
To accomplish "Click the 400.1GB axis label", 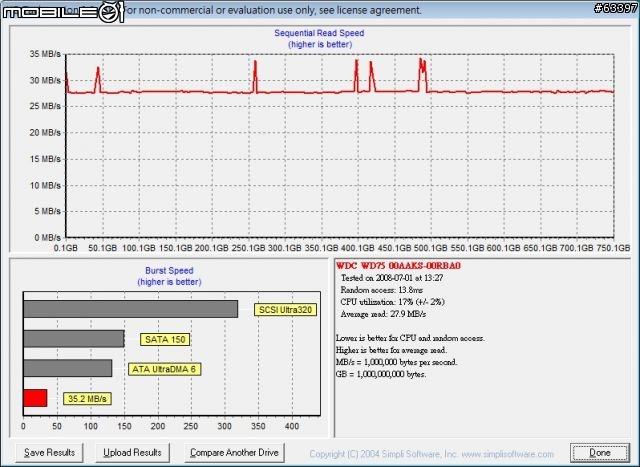I will click(x=357, y=248).
